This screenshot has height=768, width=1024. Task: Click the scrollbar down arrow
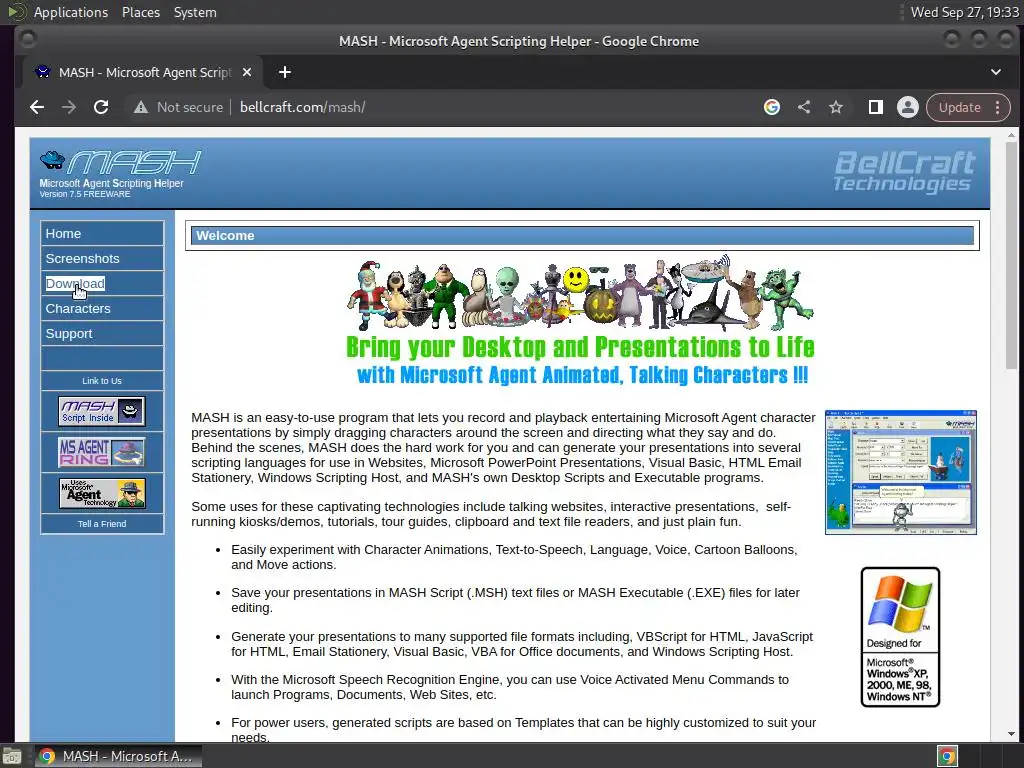click(x=1011, y=734)
